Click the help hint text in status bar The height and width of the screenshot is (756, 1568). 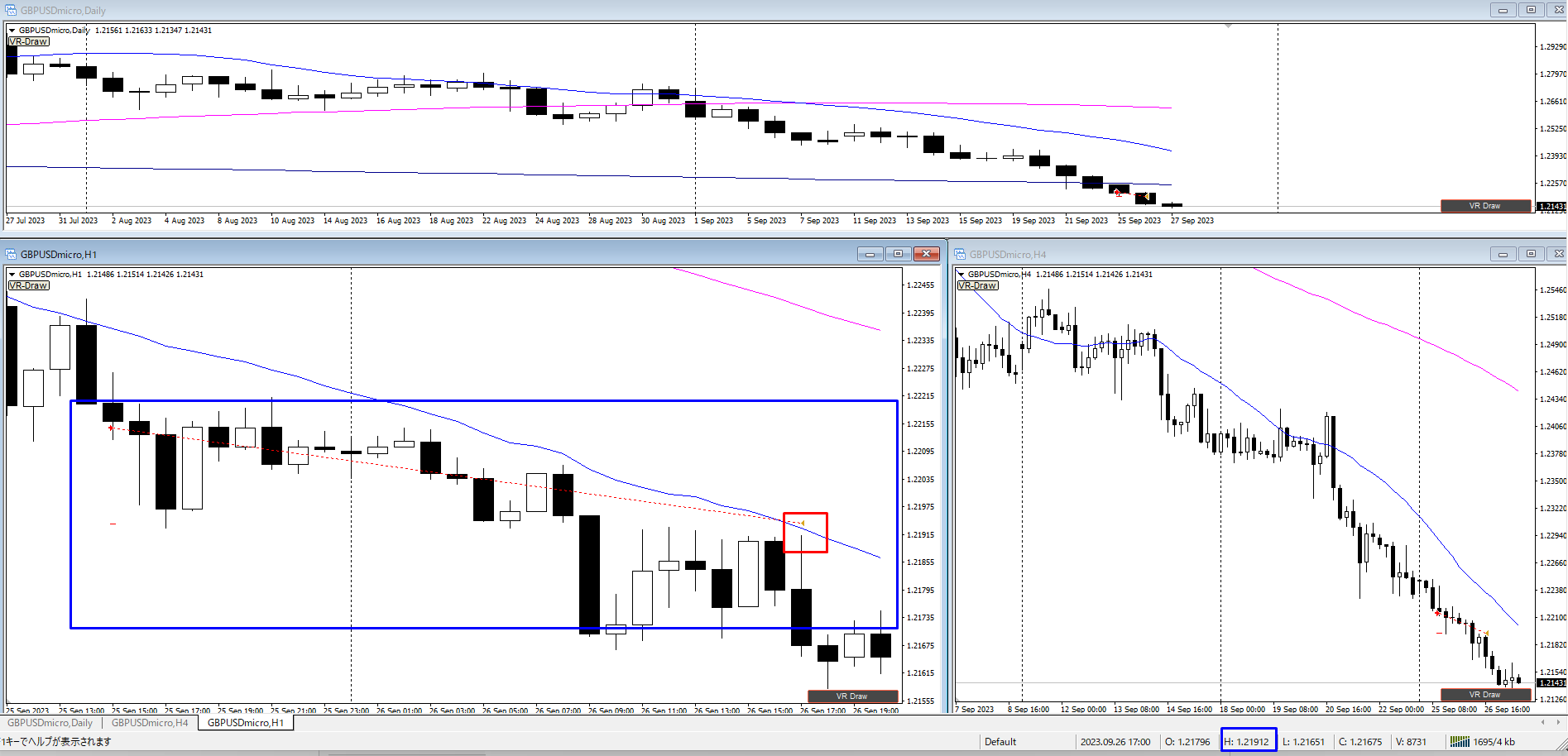tap(57, 742)
